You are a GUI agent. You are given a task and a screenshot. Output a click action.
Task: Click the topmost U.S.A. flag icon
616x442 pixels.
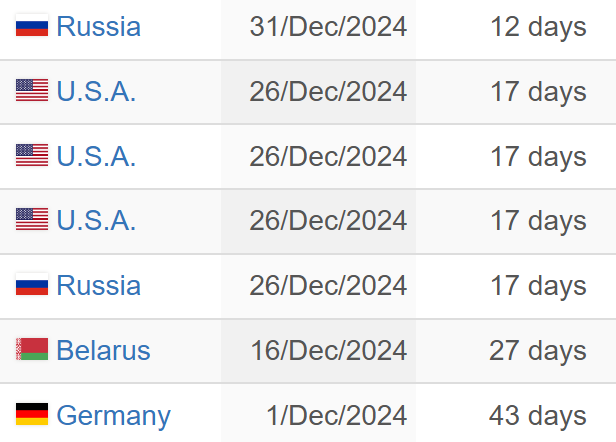pos(32,92)
